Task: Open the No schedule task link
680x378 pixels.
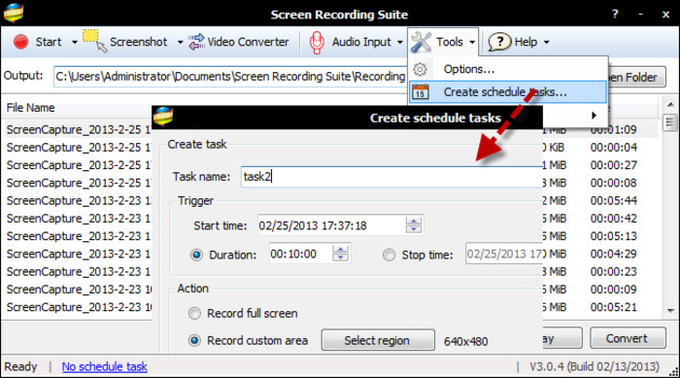Action: (105, 367)
